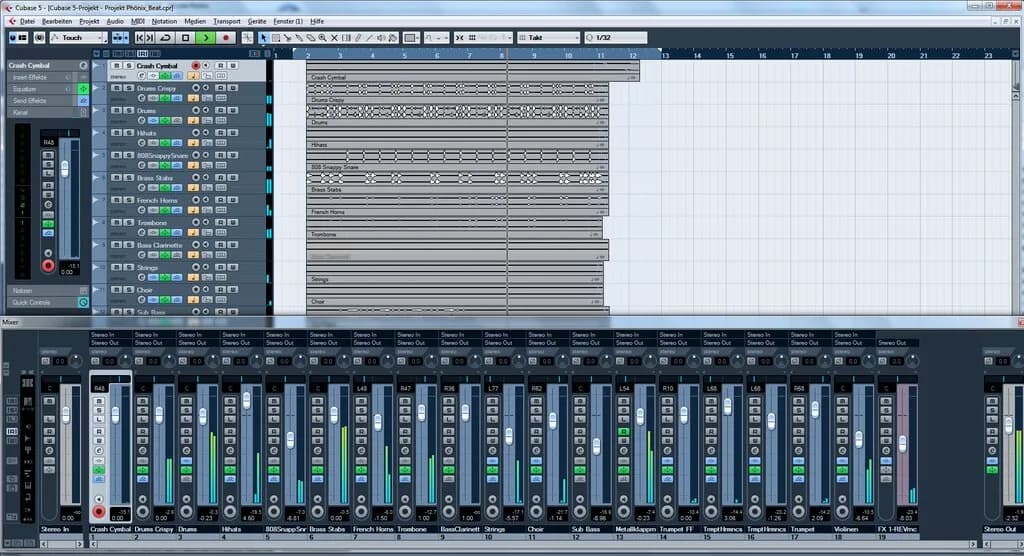The height and width of the screenshot is (556, 1024).
Task: Open the Takt grid type dropdown
Action: pos(549,38)
